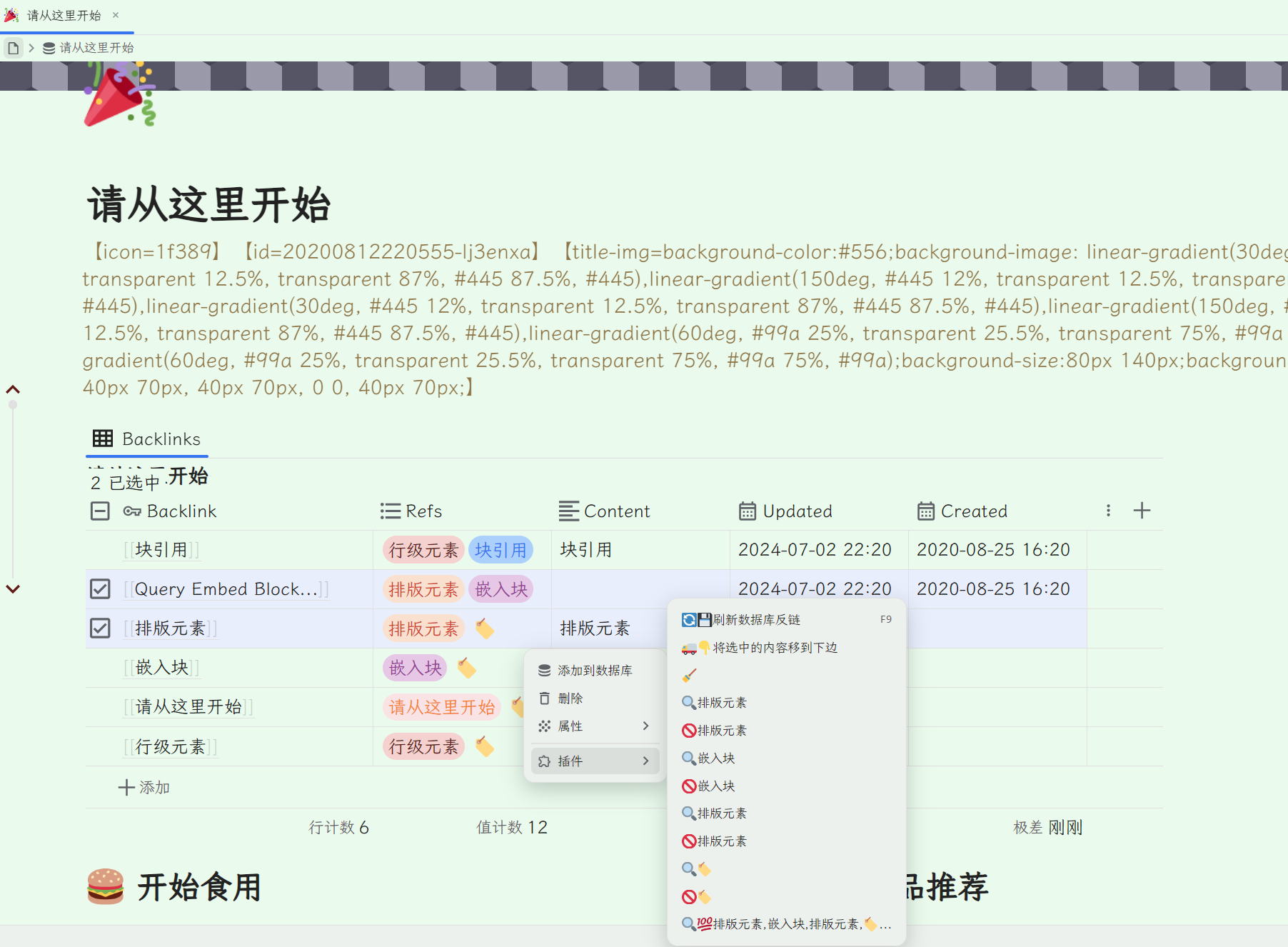Add a new column with the plus icon

pyautogui.click(x=1142, y=511)
